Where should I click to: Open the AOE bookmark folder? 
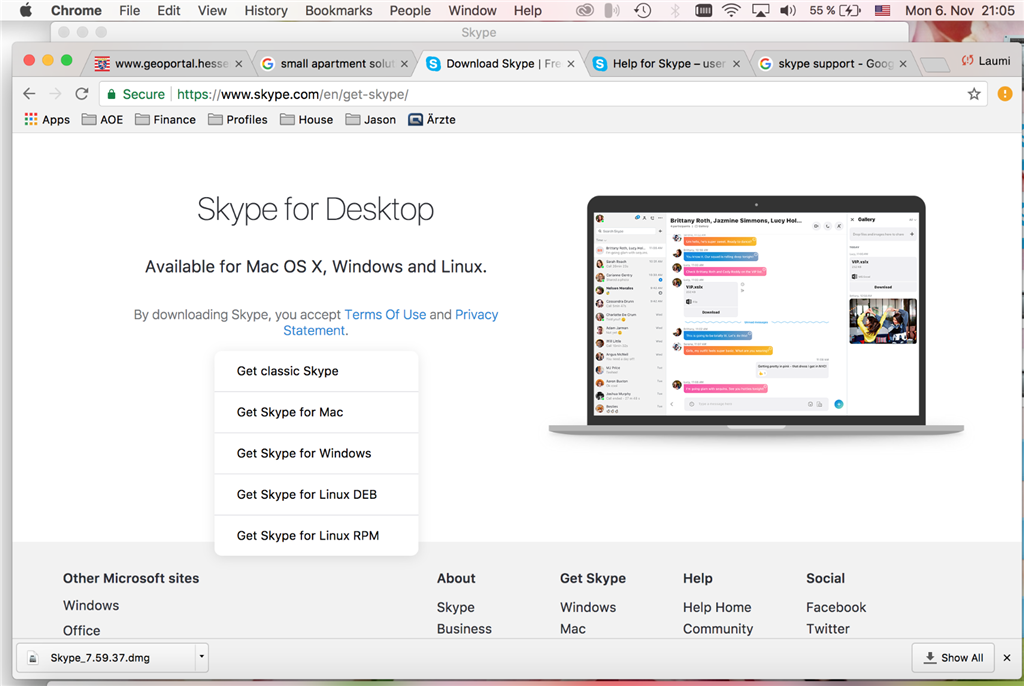[x=103, y=120]
